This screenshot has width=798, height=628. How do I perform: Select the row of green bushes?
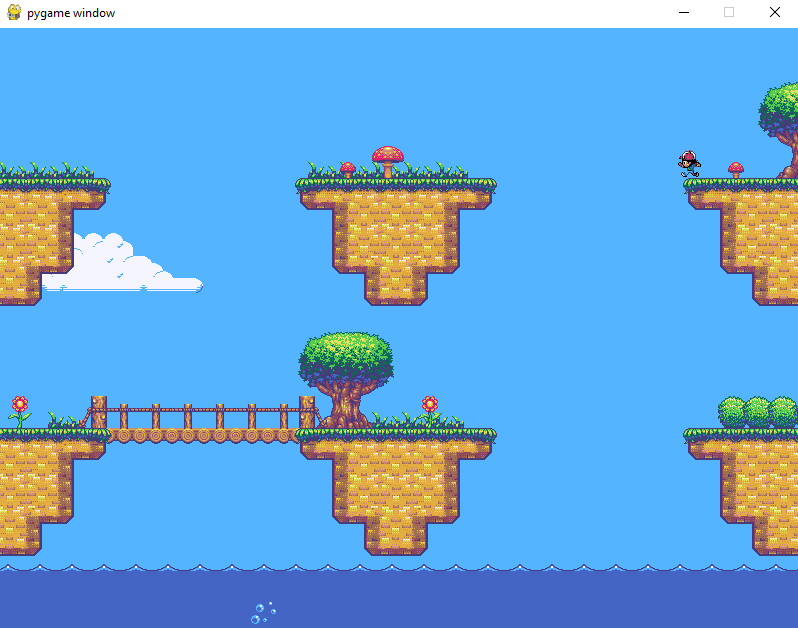point(757,411)
